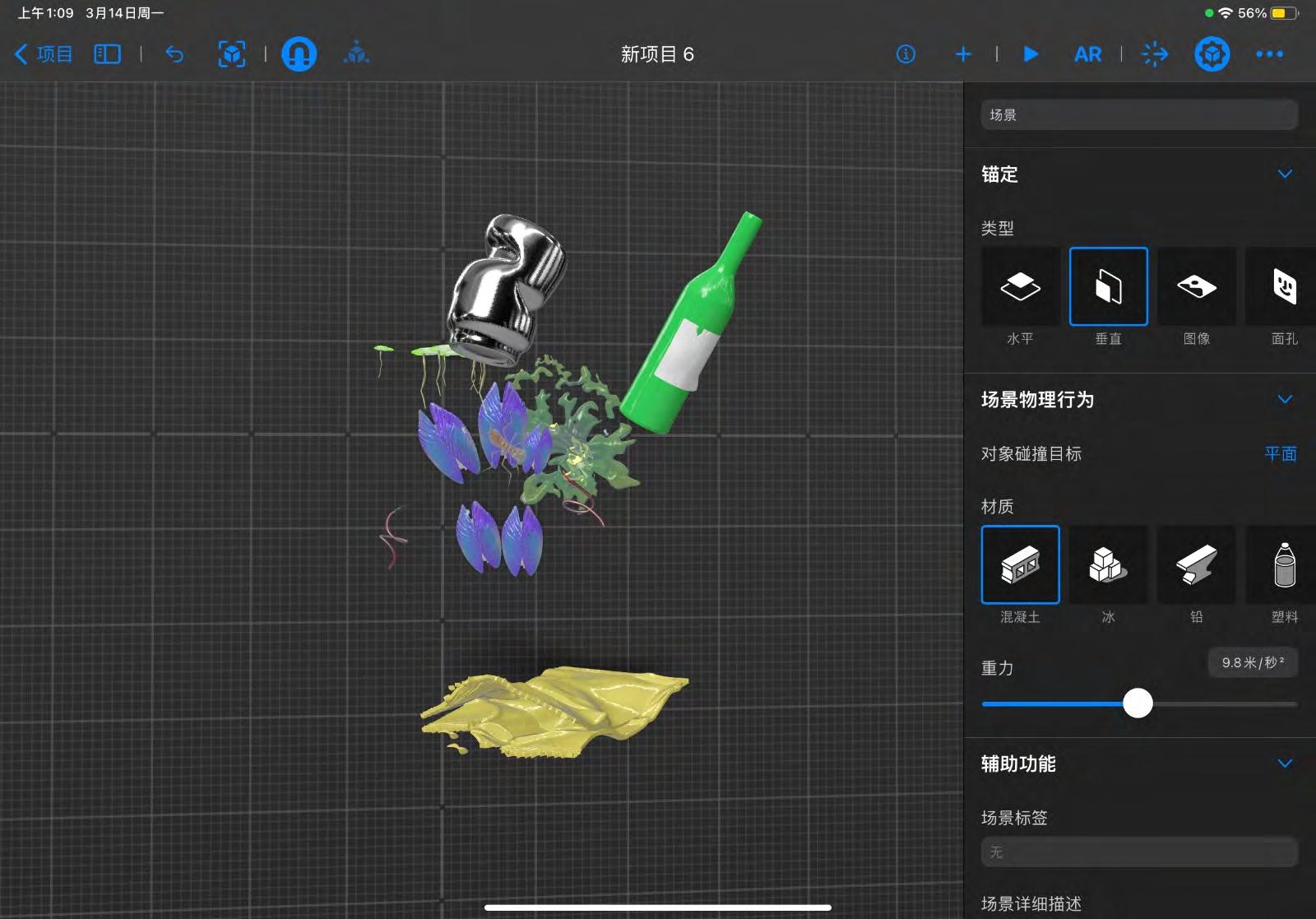Image resolution: width=1316 pixels, height=919 pixels.
Task: Check the battery status indicator
Action: click(x=1284, y=13)
